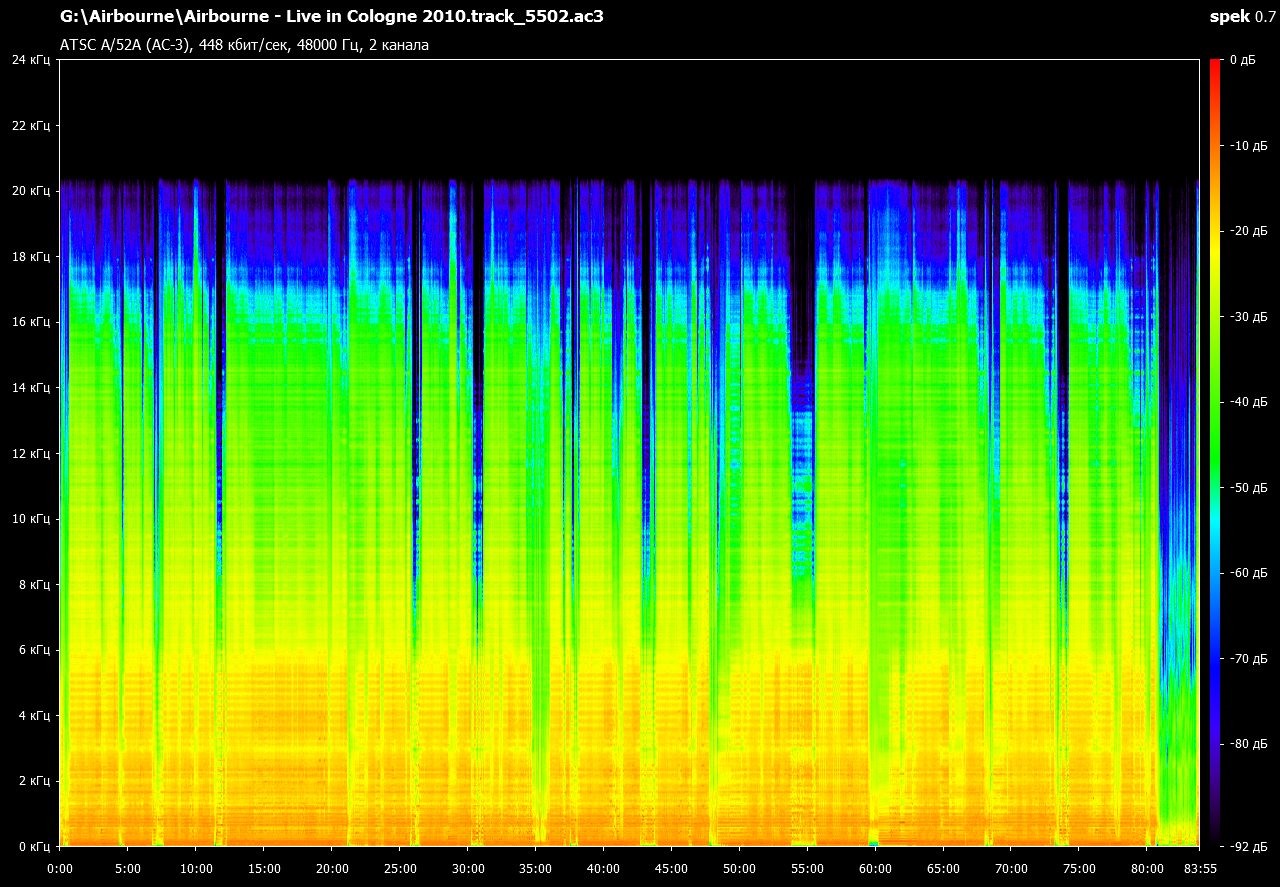Click the 0 дБ level label

(1242, 60)
